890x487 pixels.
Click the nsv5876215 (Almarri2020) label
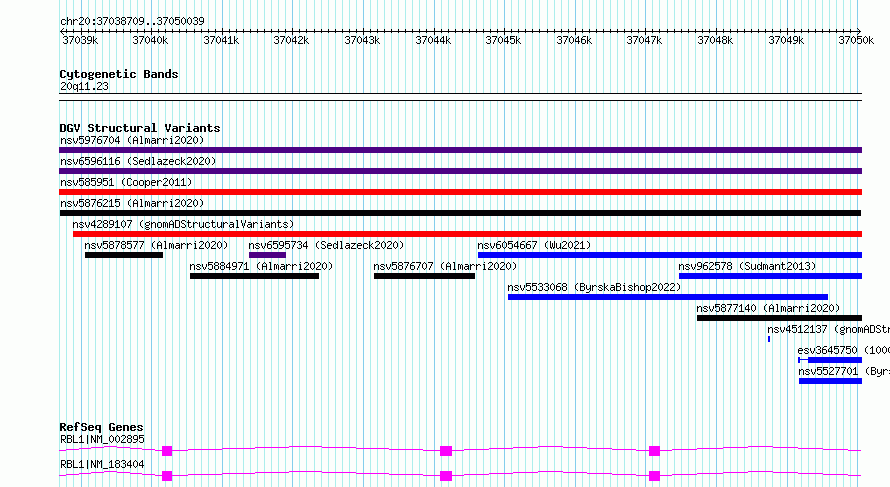point(132,203)
